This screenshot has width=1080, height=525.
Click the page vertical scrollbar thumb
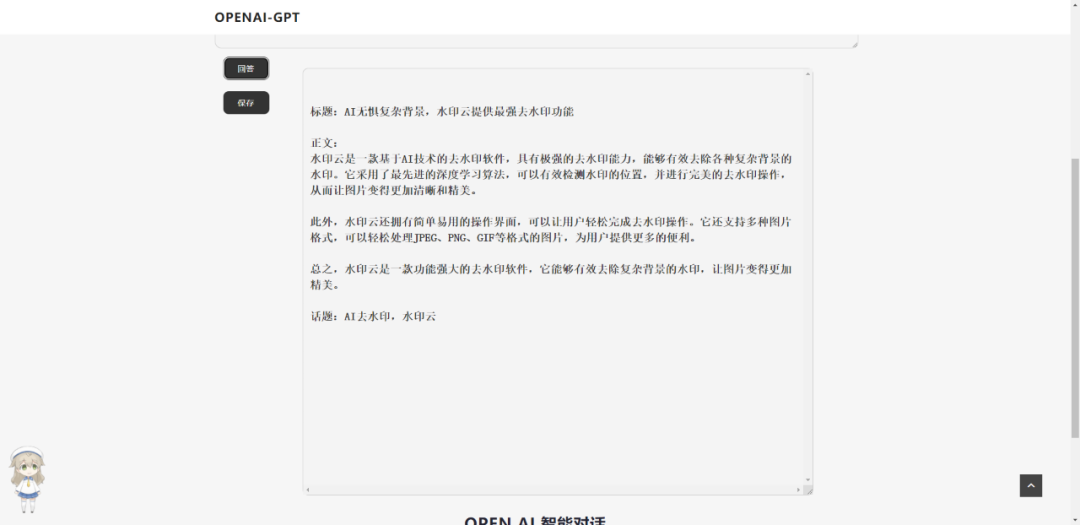tap(1075, 296)
